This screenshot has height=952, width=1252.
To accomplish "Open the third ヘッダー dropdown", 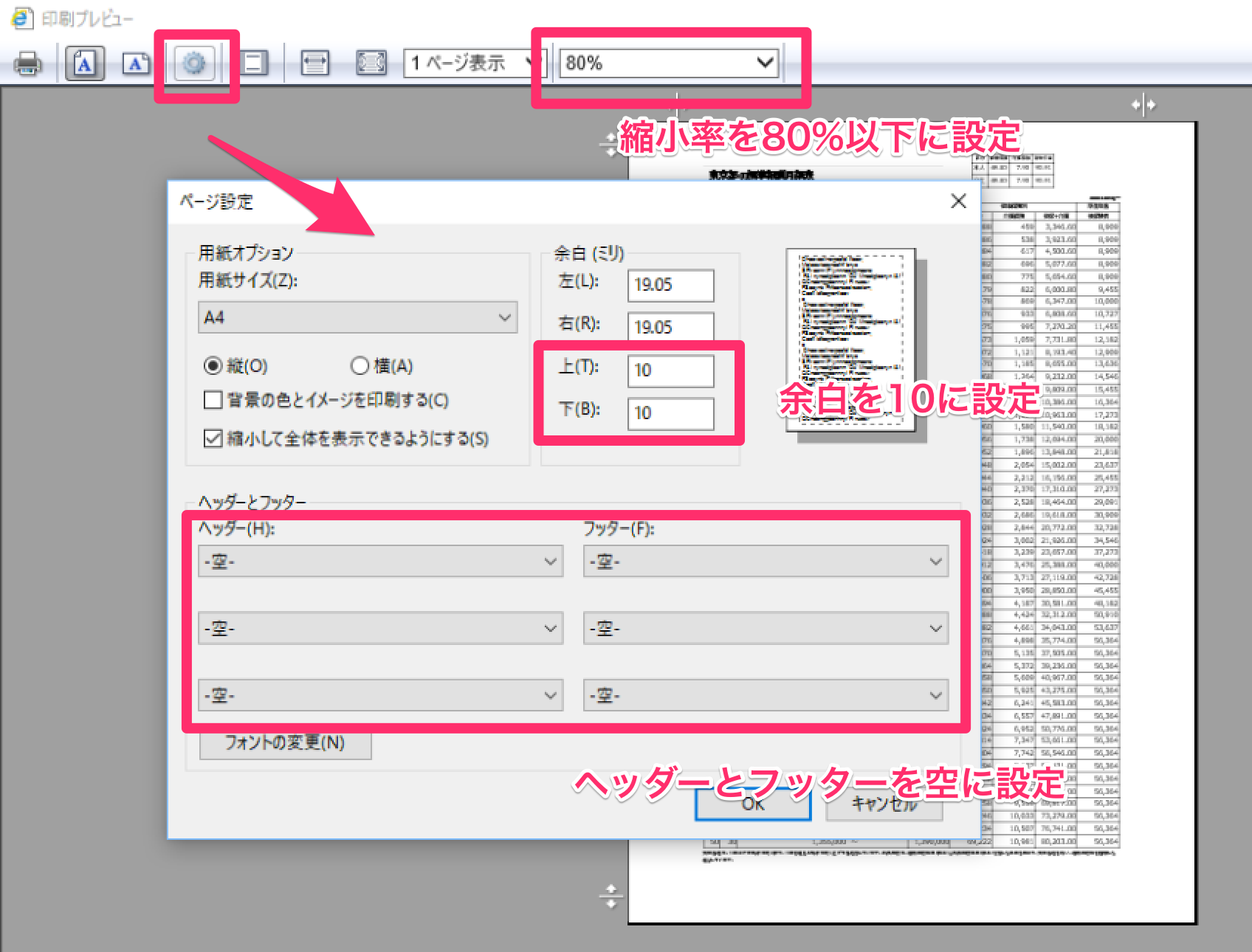I will [380, 695].
